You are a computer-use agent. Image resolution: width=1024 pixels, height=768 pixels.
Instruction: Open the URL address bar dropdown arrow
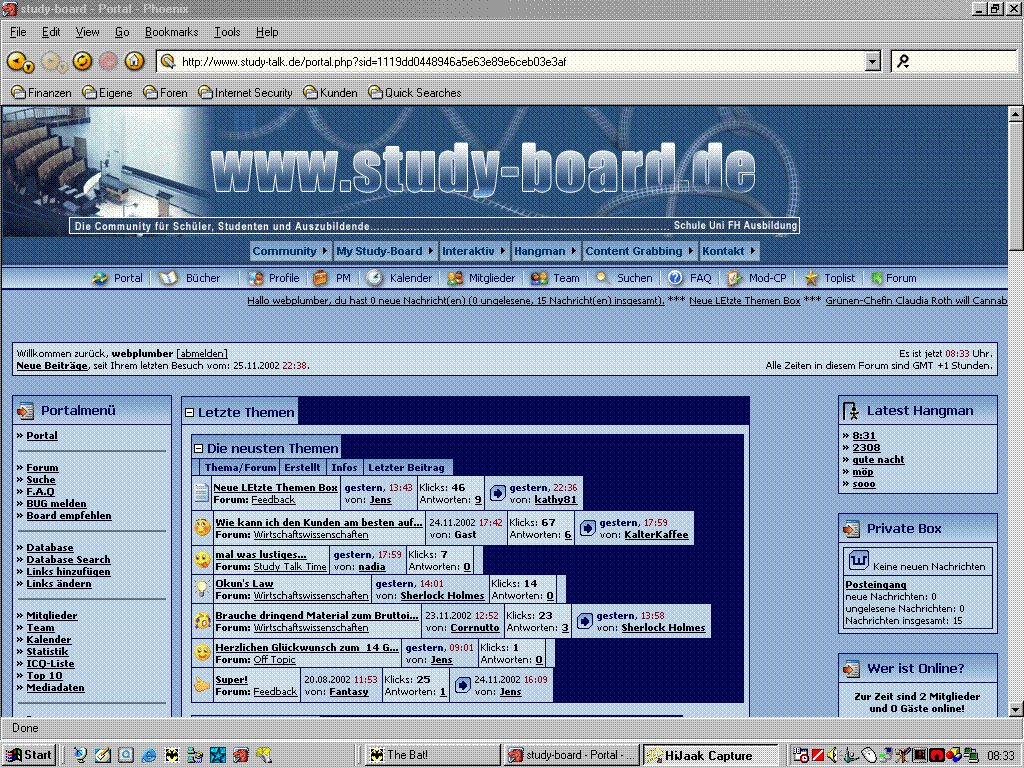coord(872,62)
